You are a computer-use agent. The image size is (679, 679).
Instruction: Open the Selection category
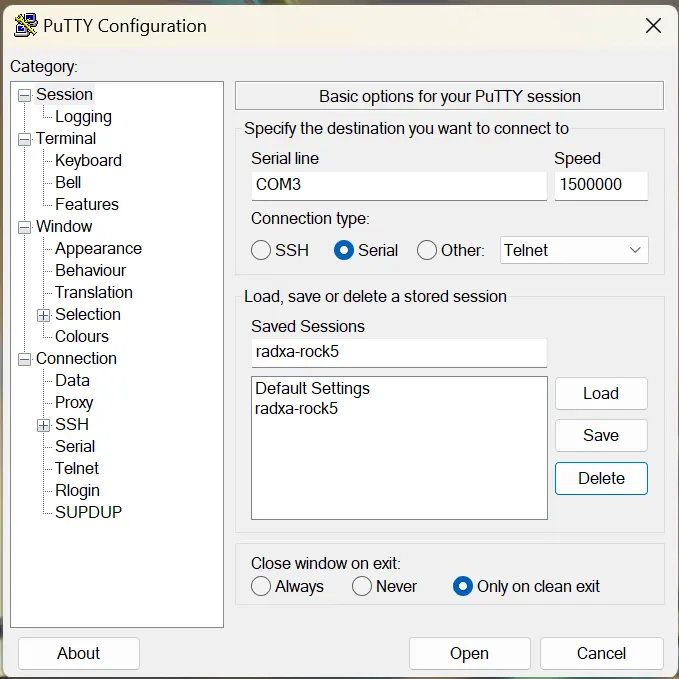pos(88,314)
